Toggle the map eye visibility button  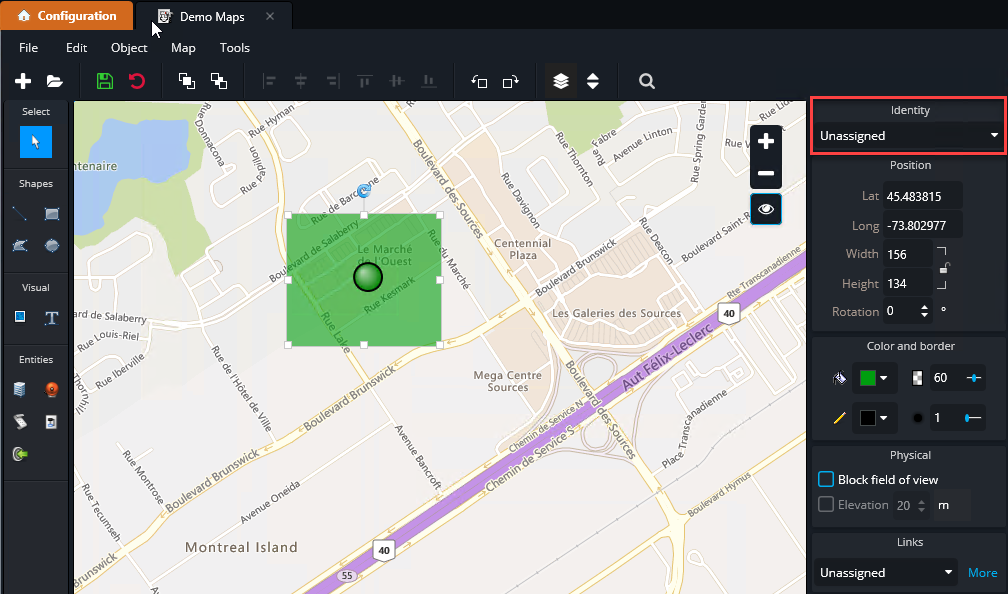766,209
